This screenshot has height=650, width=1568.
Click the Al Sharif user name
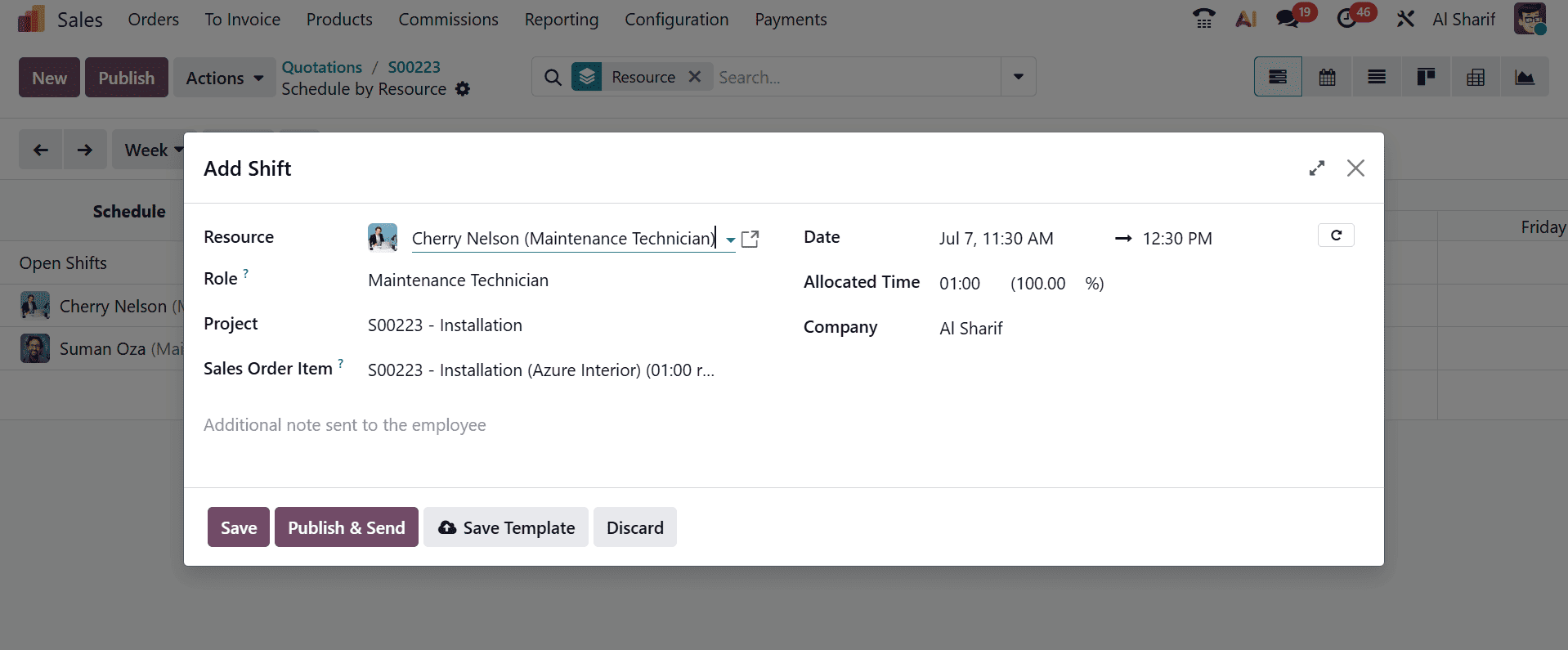point(1463,19)
